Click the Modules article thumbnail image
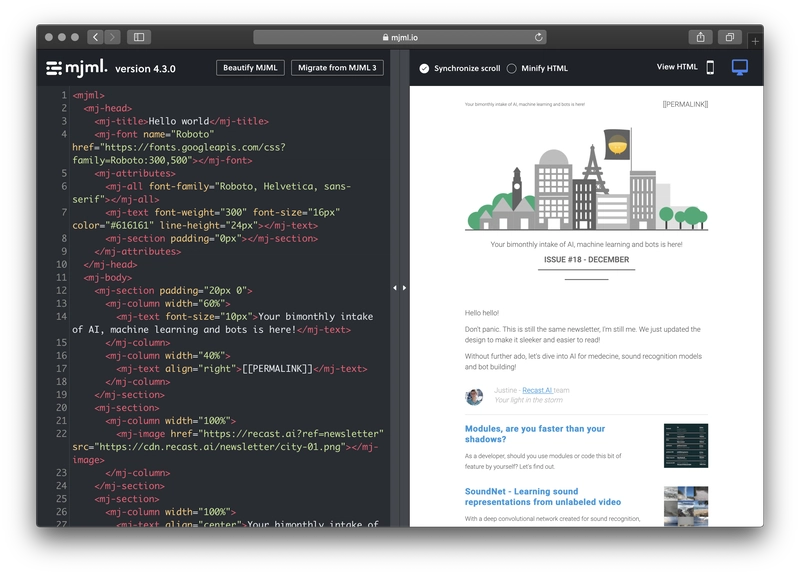 click(686, 445)
